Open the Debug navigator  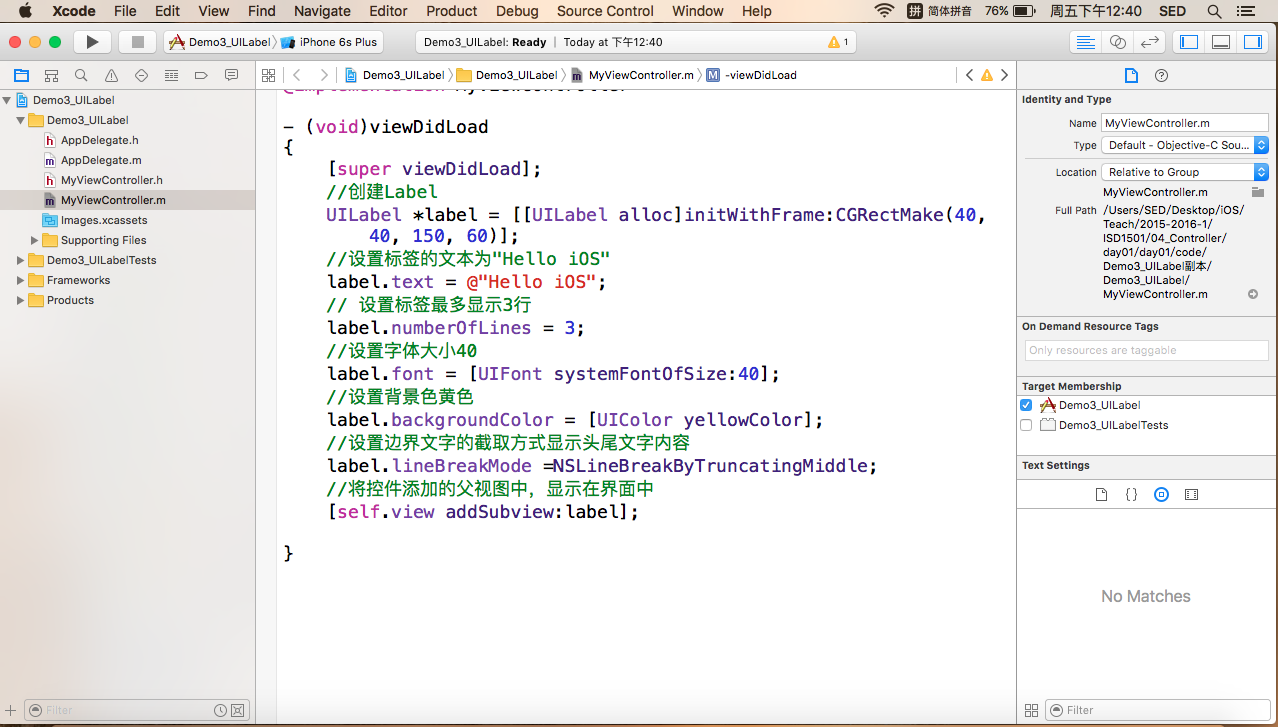pyautogui.click(x=171, y=75)
